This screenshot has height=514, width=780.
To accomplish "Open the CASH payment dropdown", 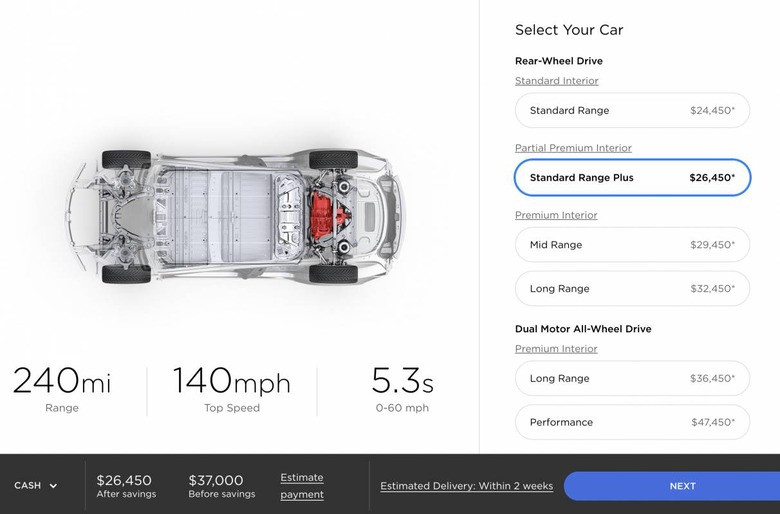I will (35, 486).
